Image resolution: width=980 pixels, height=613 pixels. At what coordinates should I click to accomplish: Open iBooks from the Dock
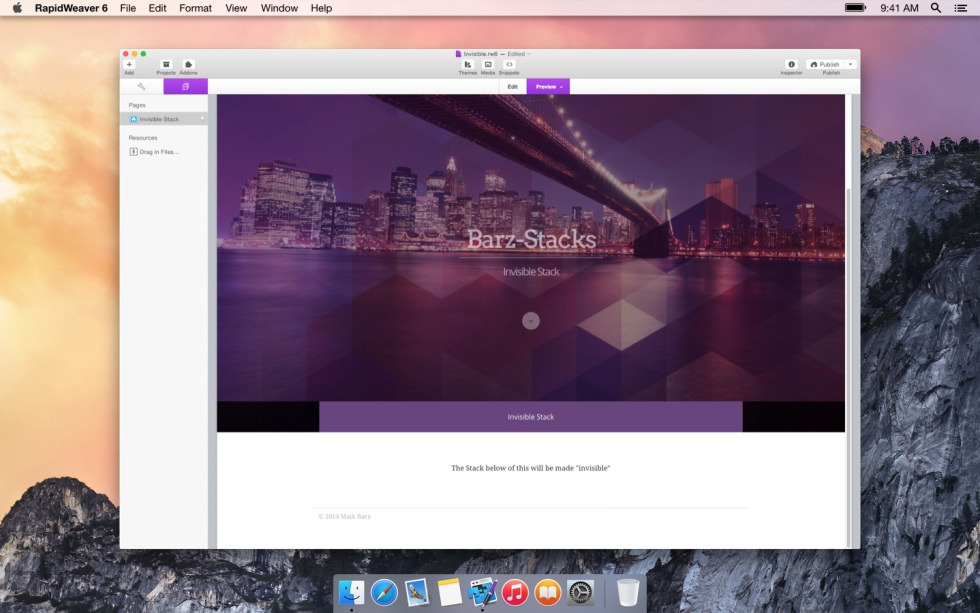coord(548,592)
